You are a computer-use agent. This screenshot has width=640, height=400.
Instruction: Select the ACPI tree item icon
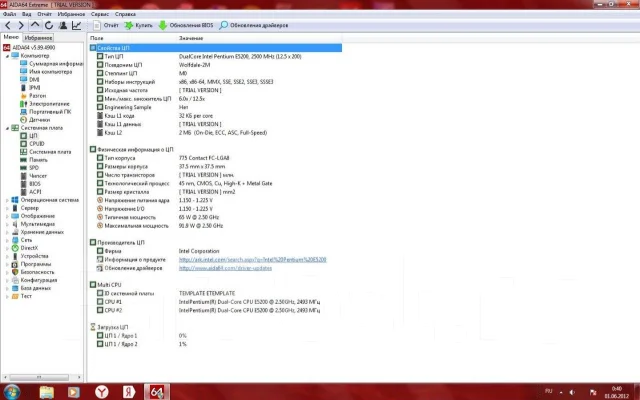tap(23, 192)
